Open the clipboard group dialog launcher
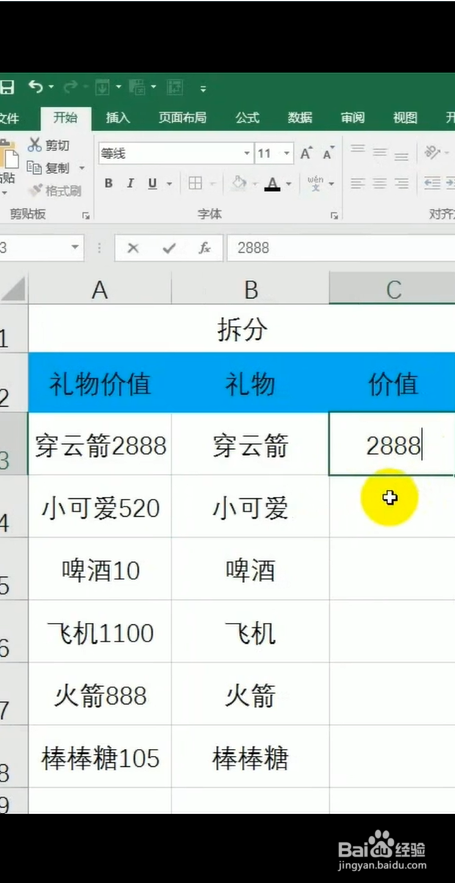The height and width of the screenshot is (883, 455). [x=86, y=215]
